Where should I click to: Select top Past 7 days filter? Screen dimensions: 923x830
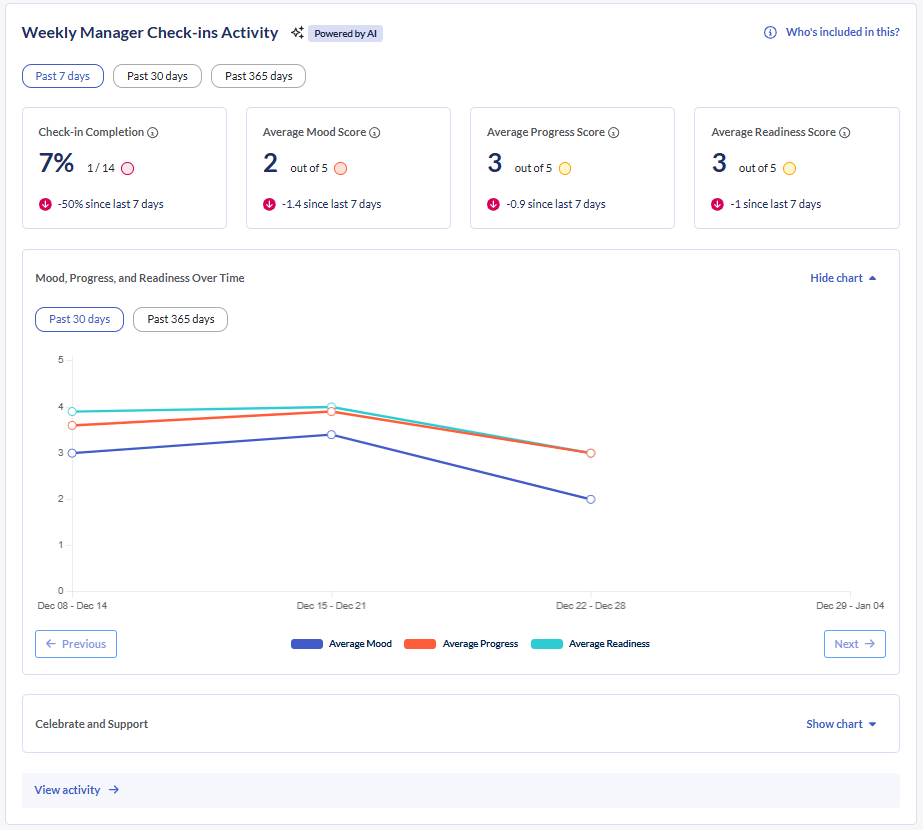[x=63, y=76]
